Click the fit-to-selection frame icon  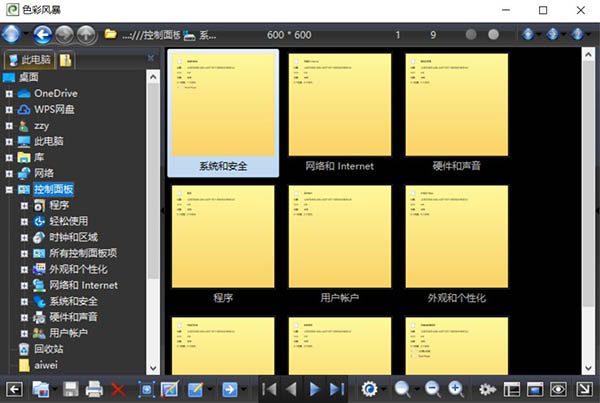[147, 390]
